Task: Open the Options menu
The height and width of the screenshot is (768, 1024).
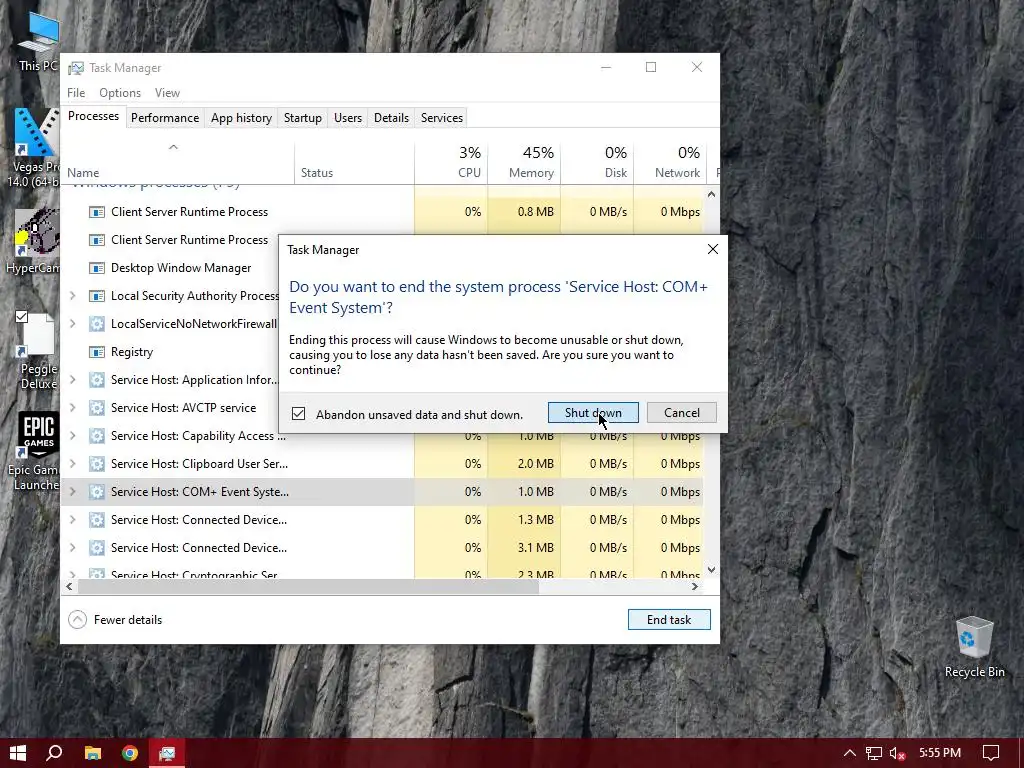Action: [x=120, y=93]
